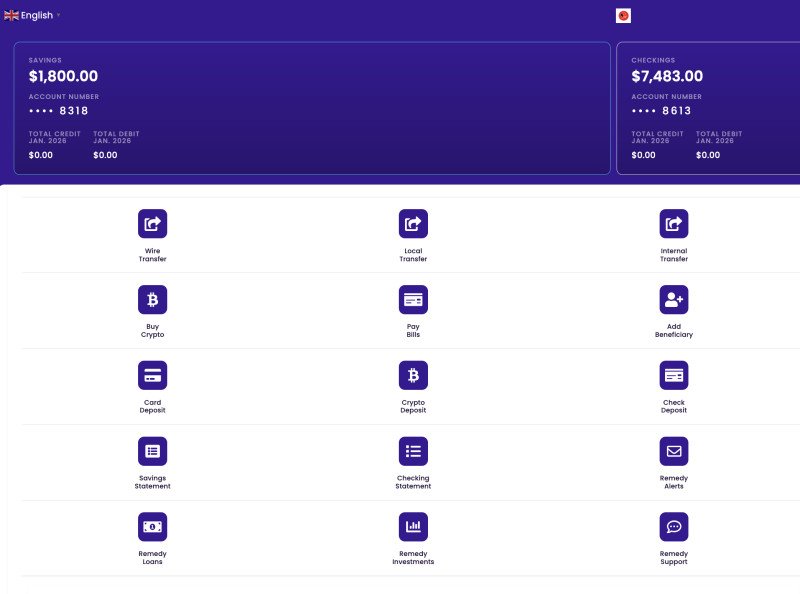View the Checking Statement icon
The image size is (800, 594).
pos(413,451)
